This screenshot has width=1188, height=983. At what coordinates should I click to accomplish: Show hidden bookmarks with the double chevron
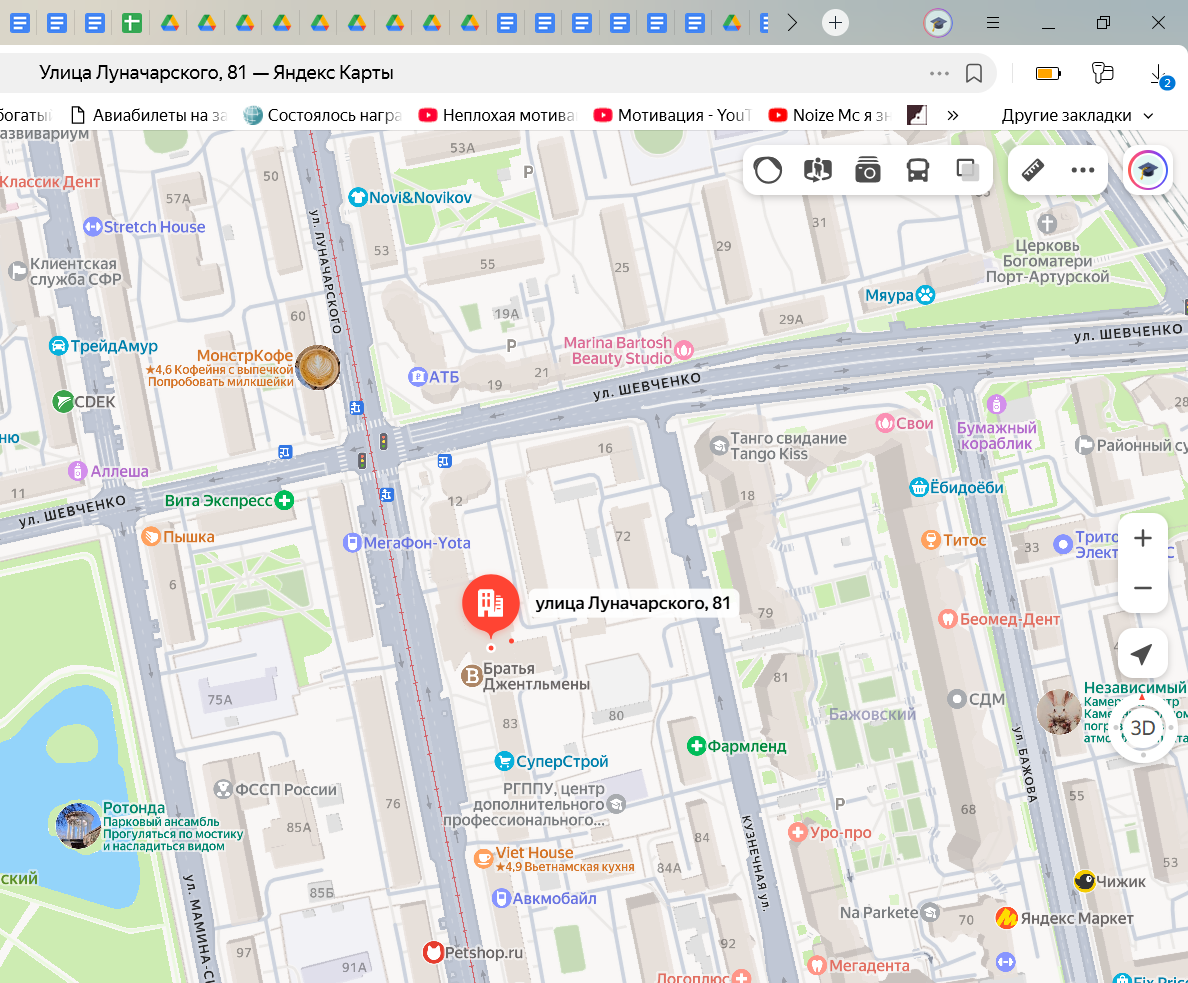click(953, 115)
